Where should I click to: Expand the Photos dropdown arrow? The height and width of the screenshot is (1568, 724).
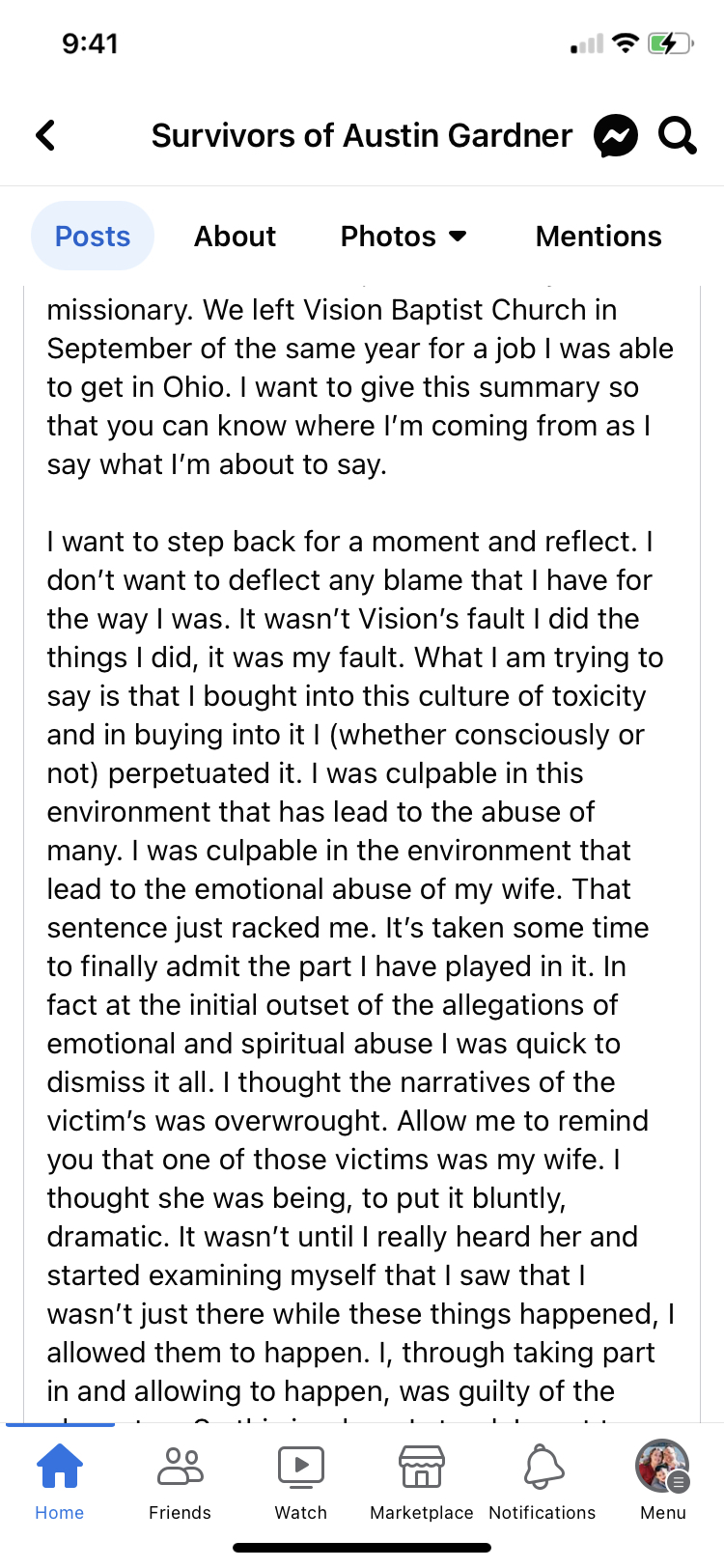(x=459, y=237)
